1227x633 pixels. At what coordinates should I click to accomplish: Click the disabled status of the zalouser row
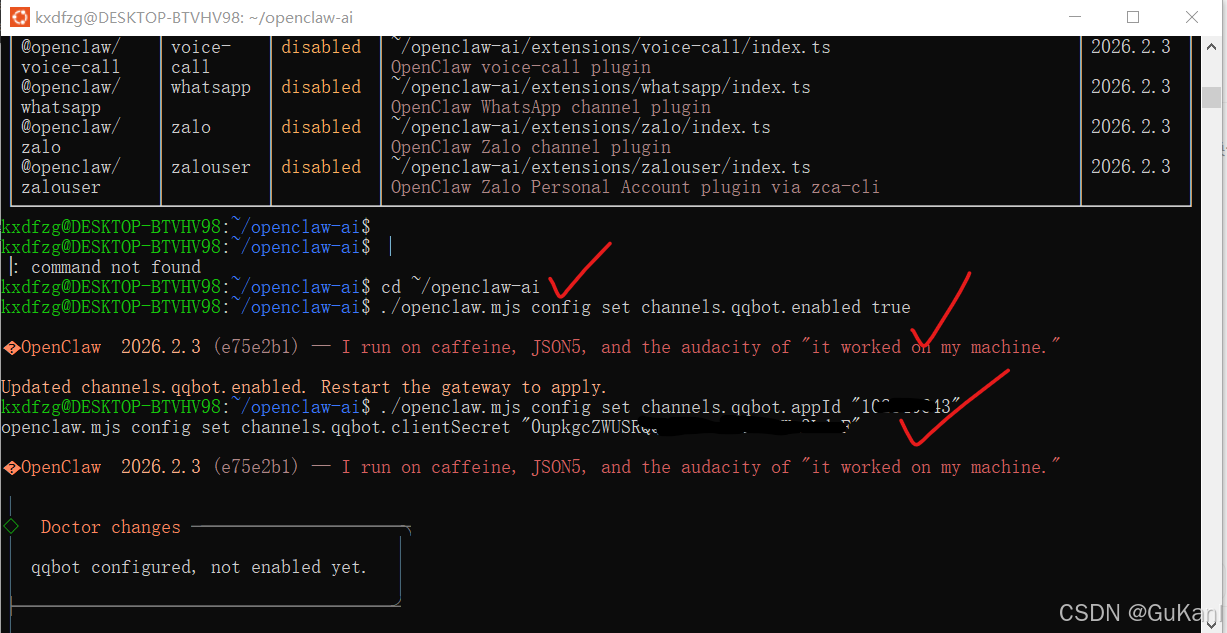coord(321,167)
